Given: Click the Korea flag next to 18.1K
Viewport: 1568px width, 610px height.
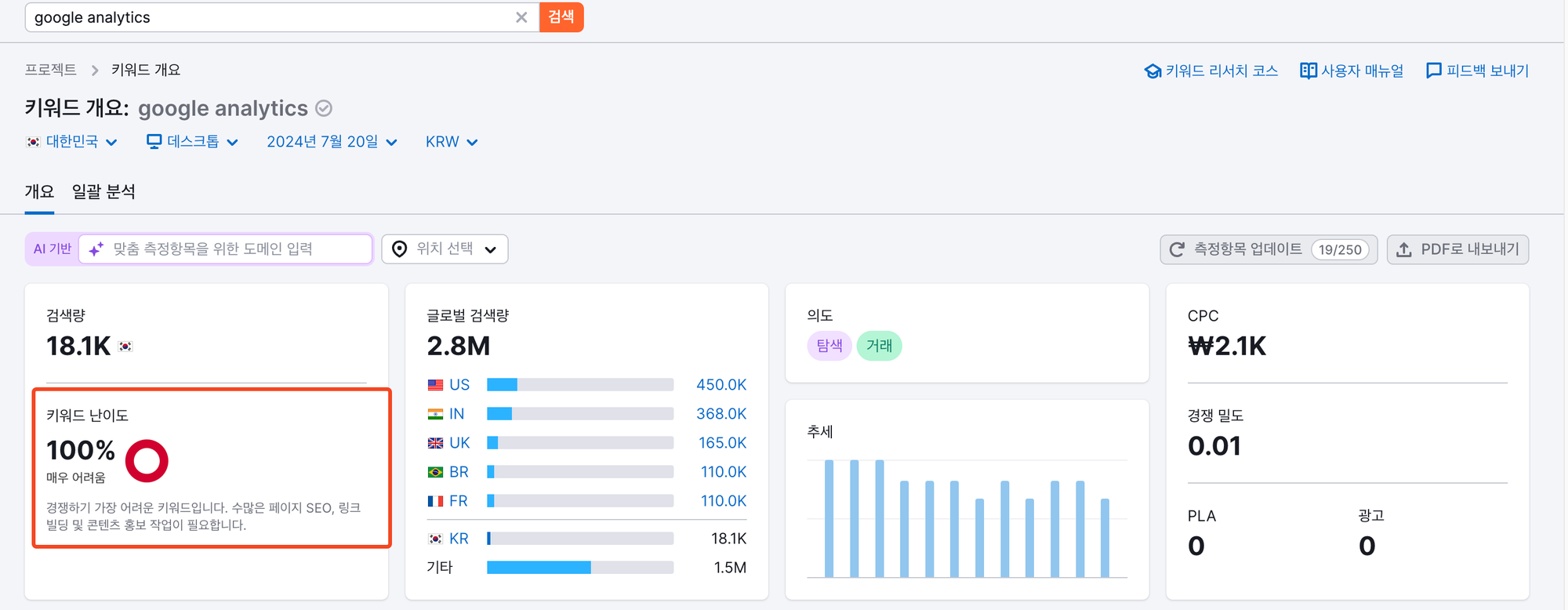Looking at the screenshot, I should click(x=125, y=346).
